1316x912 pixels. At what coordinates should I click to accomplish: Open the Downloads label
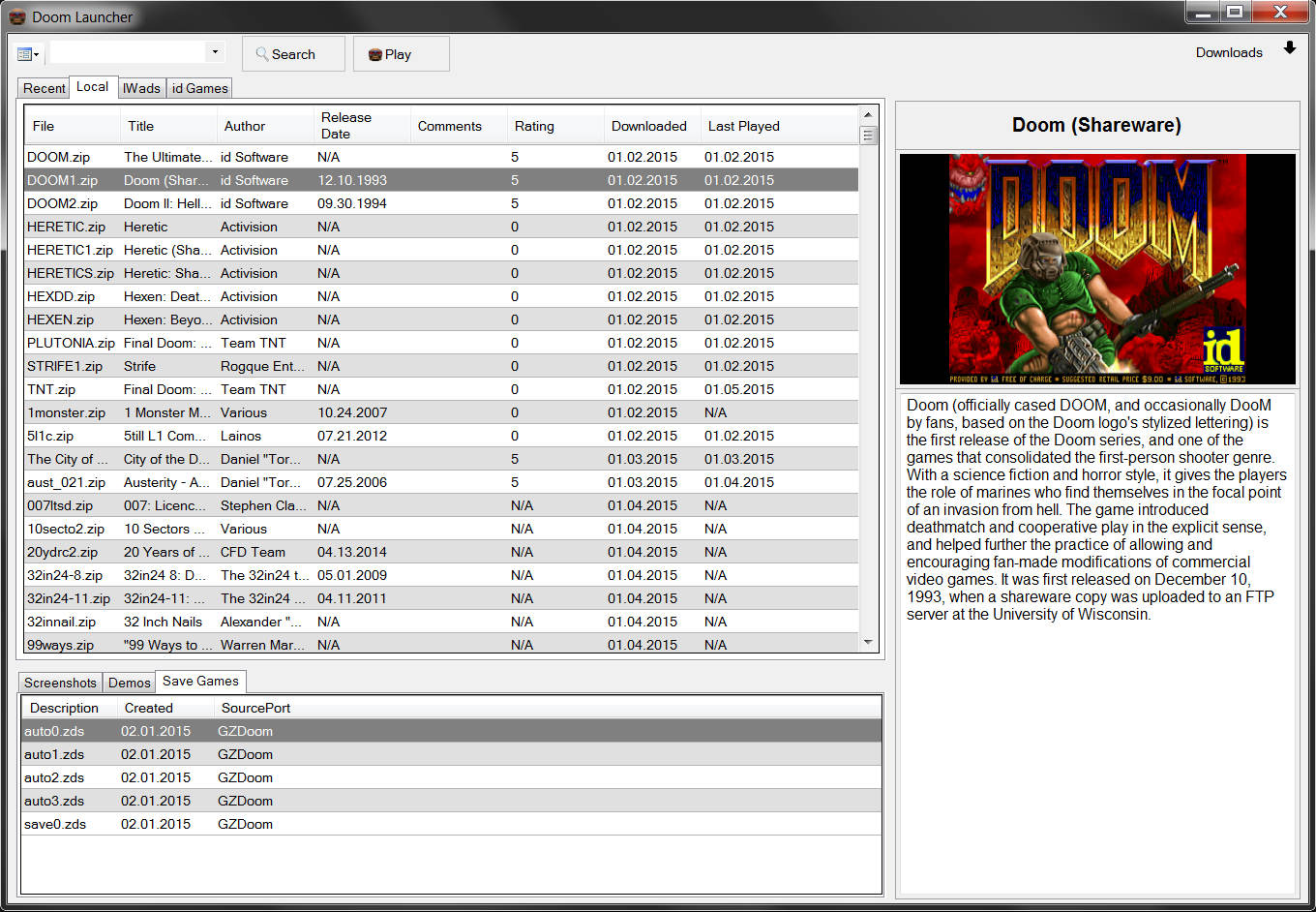click(x=1228, y=53)
